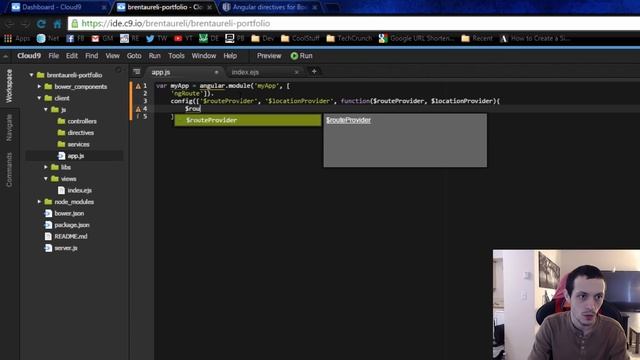Open the TW Twitter bookmark
The image size is (640, 360).
click(157, 38)
